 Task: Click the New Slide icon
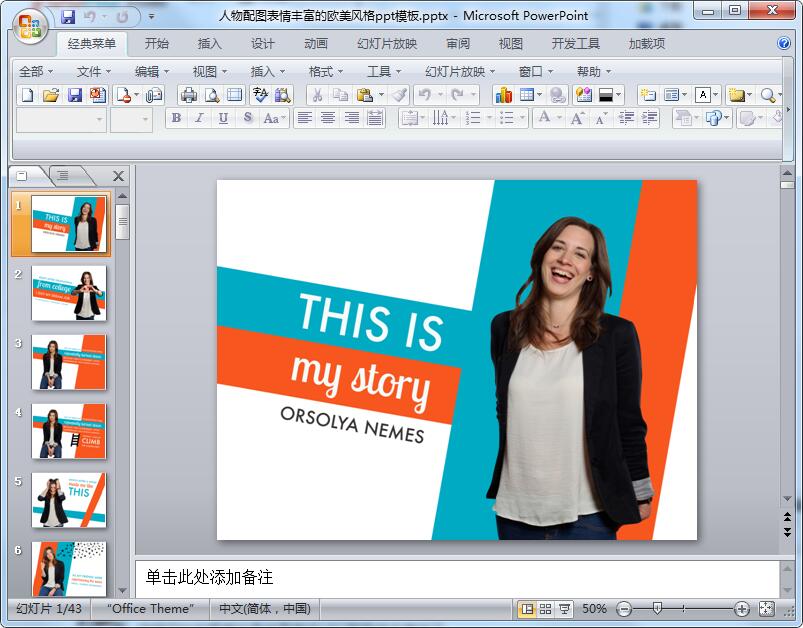[x=648, y=95]
